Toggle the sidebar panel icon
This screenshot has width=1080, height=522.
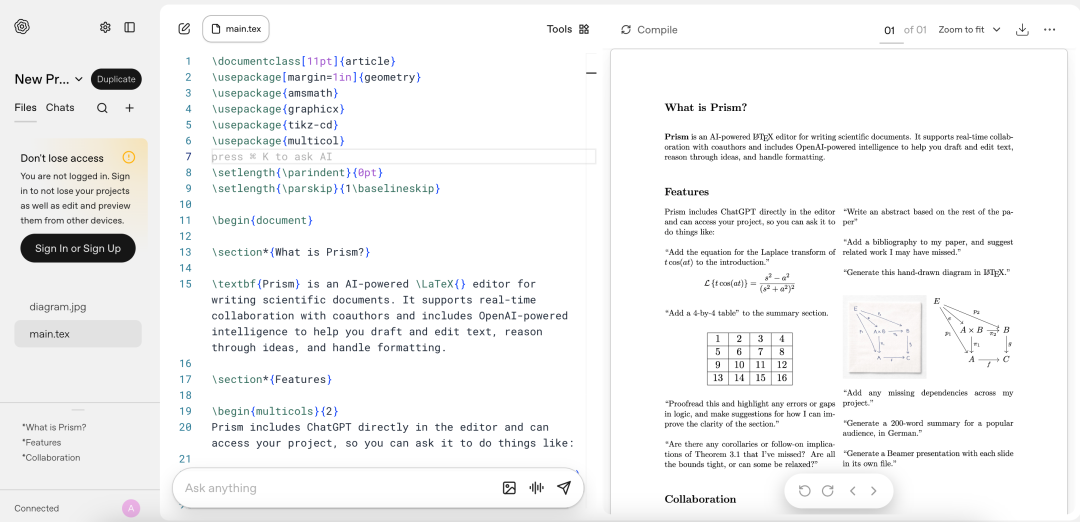[x=129, y=27]
